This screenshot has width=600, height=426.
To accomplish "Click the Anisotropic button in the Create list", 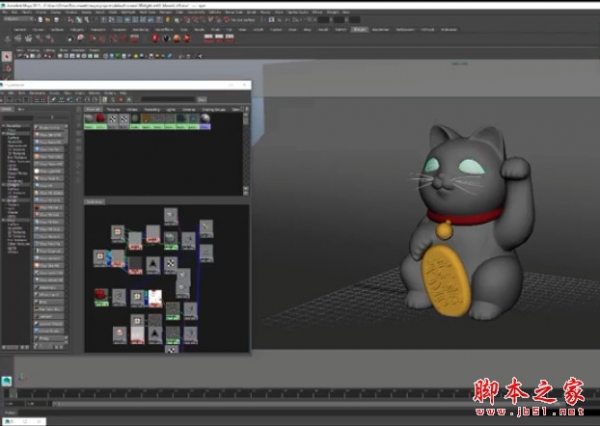I will 49,287.
